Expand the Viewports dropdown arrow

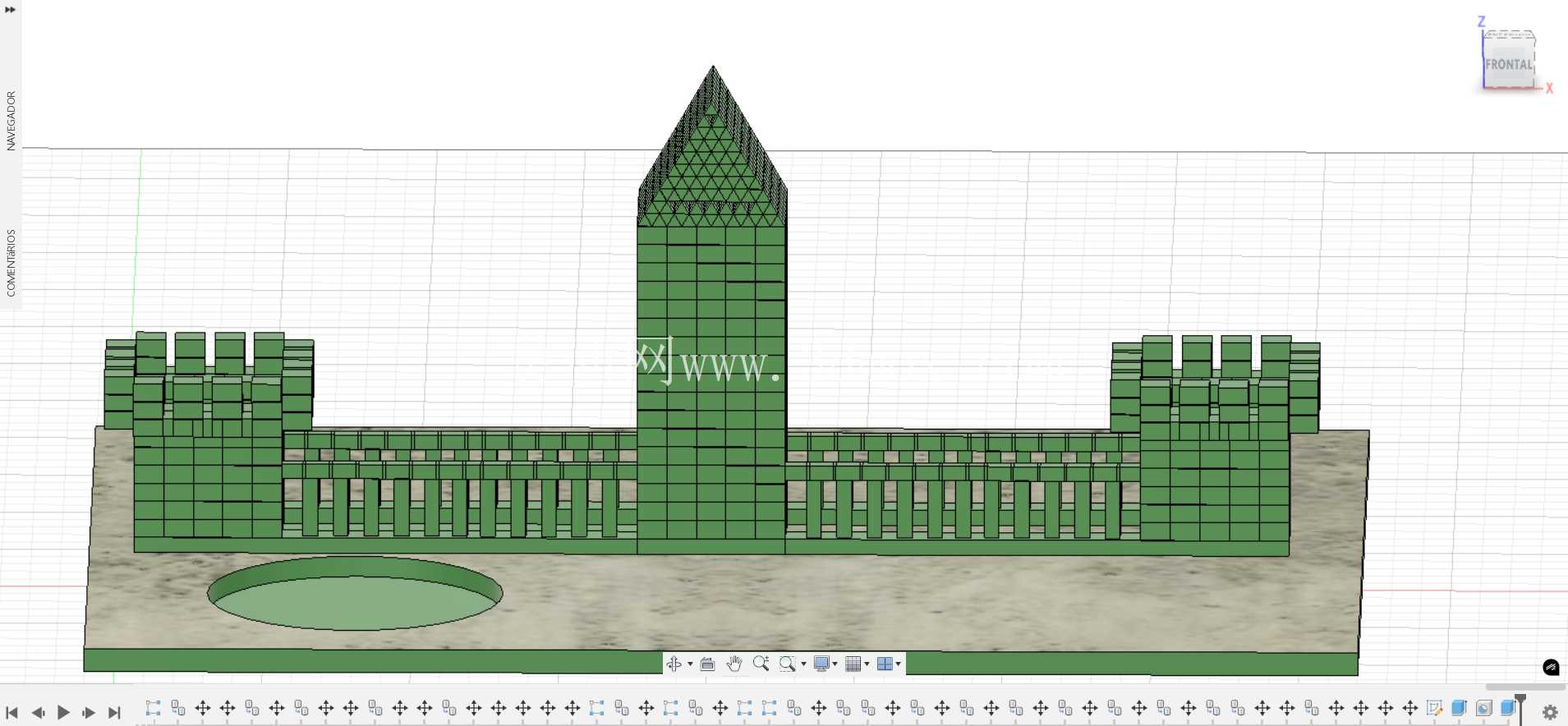(898, 664)
